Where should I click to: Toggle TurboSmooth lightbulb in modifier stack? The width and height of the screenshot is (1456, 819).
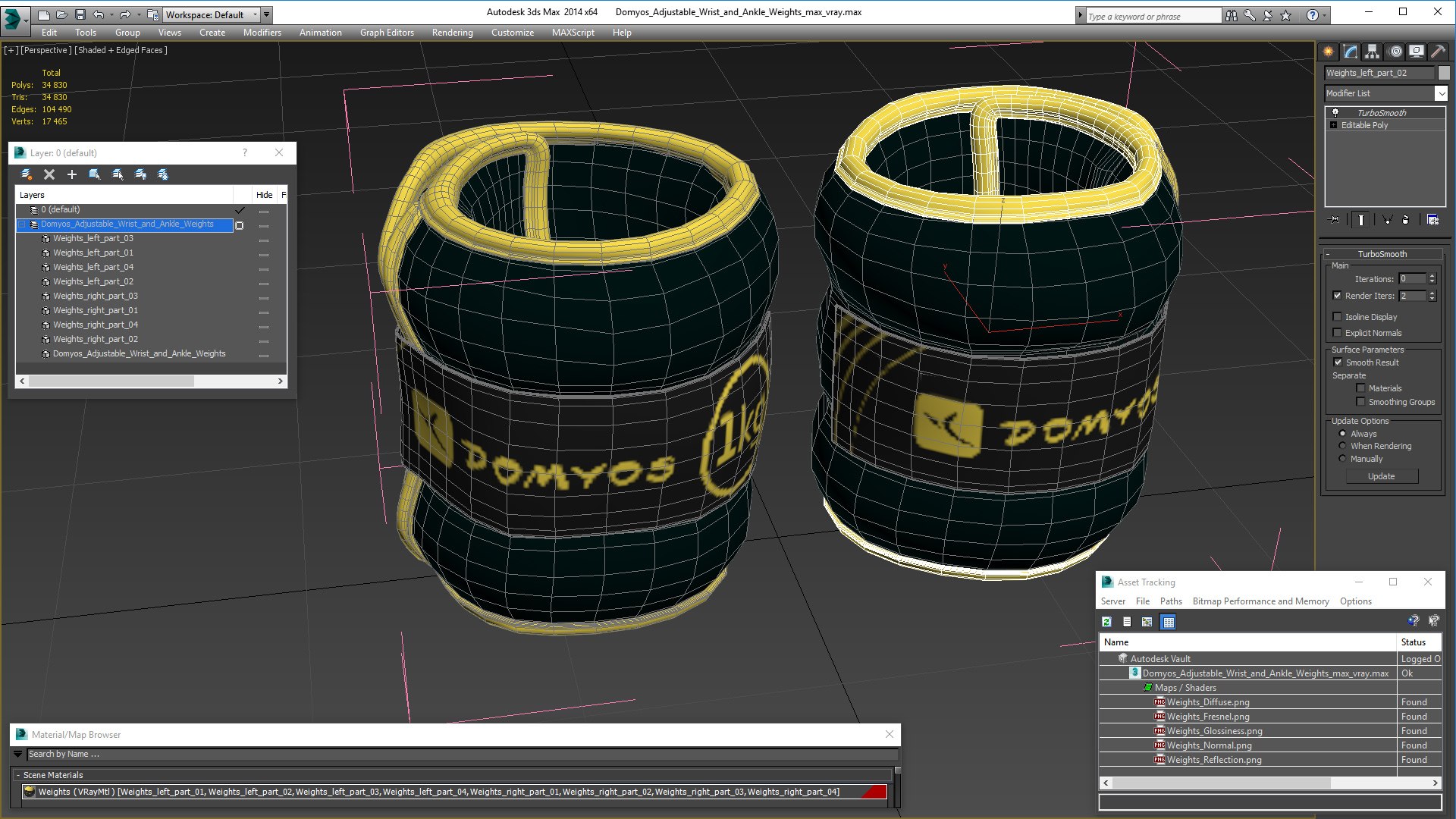[1335, 112]
